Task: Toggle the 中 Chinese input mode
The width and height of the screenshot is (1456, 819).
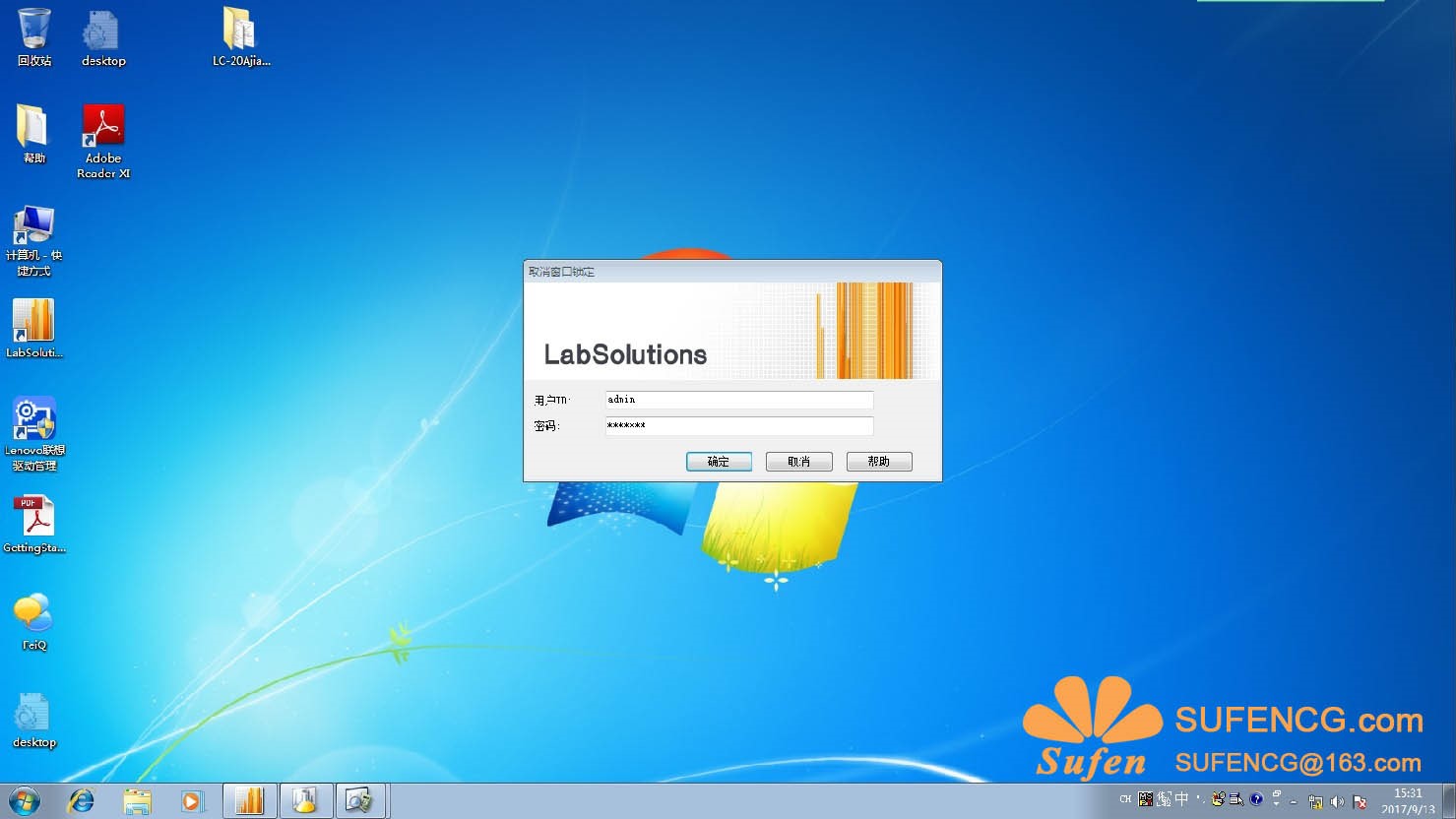Action: (x=1181, y=799)
